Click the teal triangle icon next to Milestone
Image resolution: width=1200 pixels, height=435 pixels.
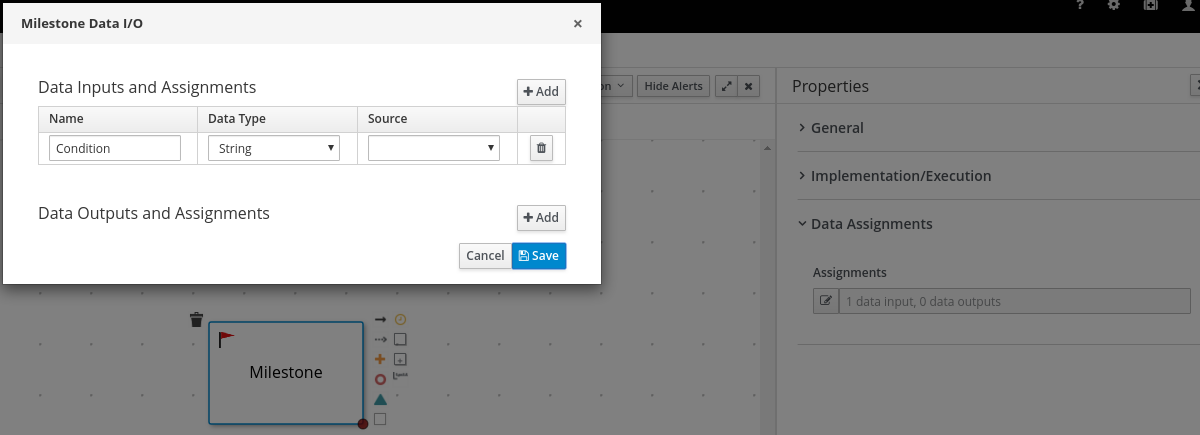point(380,399)
